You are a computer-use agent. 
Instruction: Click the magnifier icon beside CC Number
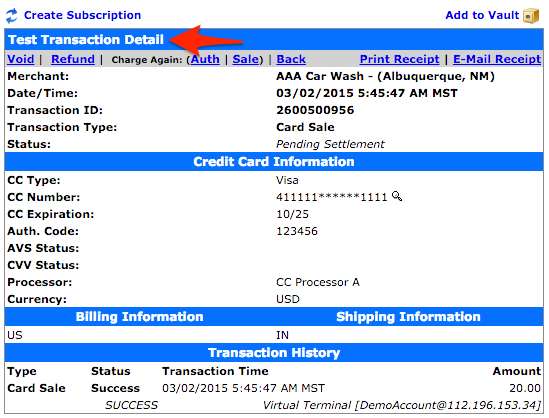[x=397, y=196]
